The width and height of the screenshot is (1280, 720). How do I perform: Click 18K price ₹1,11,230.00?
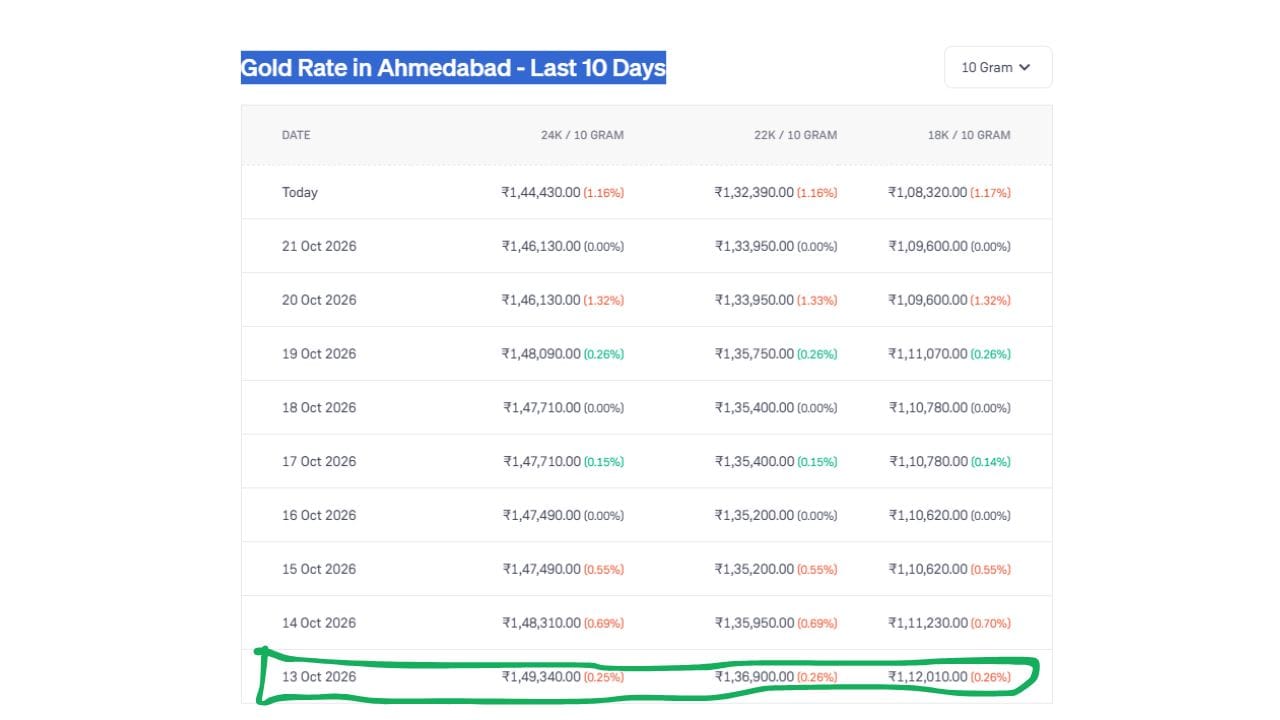click(928, 623)
